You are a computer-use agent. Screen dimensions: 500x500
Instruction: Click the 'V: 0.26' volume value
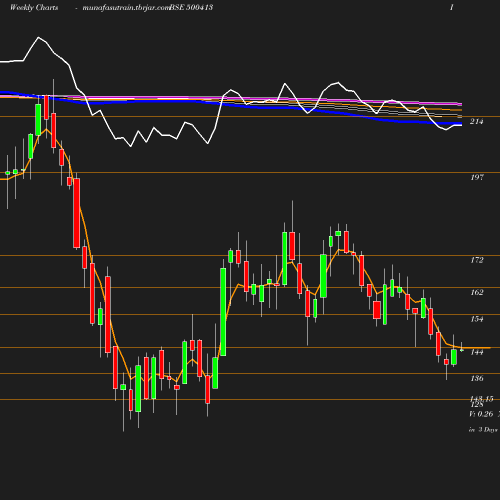(x=481, y=414)
